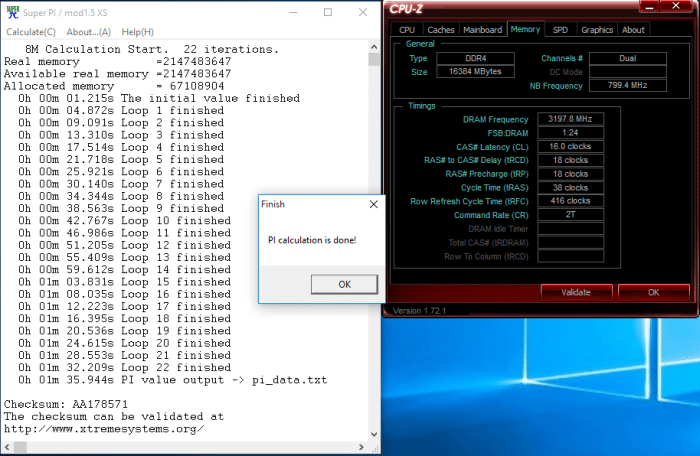Click the tRCD value 18 clocks
The height and width of the screenshot is (456, 700).
coord(571,160)
